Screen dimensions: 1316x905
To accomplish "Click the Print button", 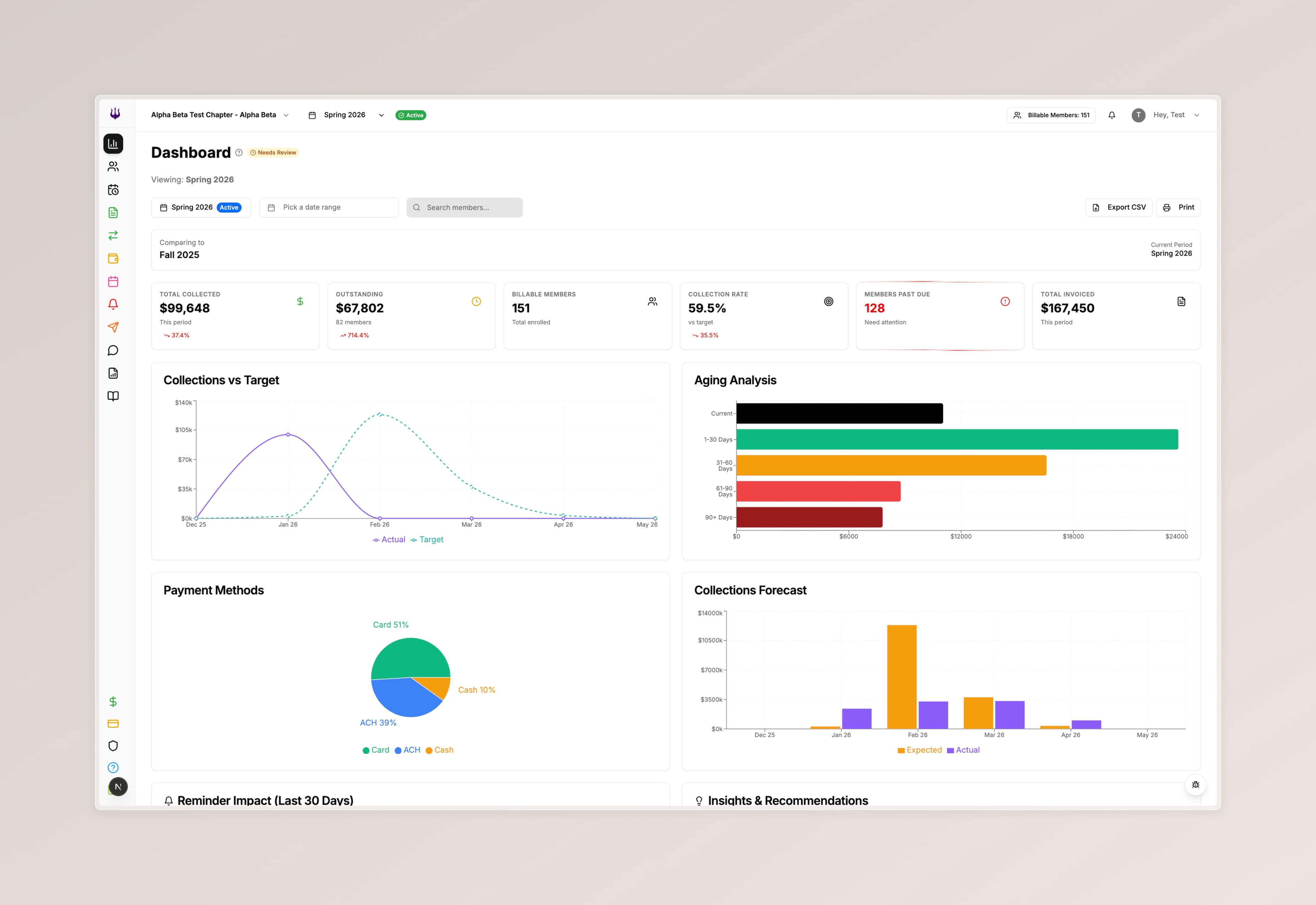I will [1178, 207].
